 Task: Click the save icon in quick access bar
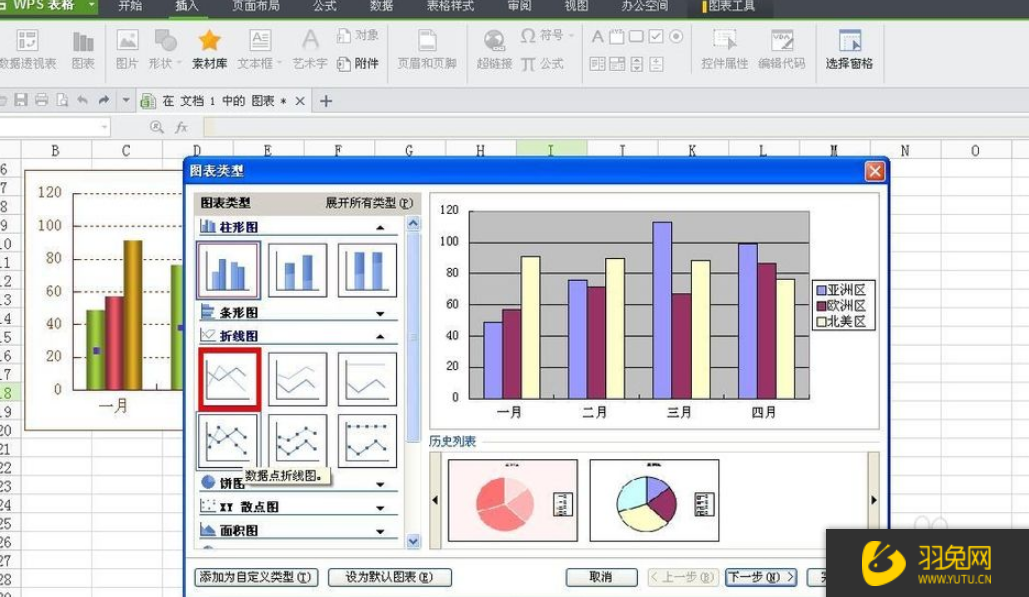pyautogui.click(x=21, y=100)
